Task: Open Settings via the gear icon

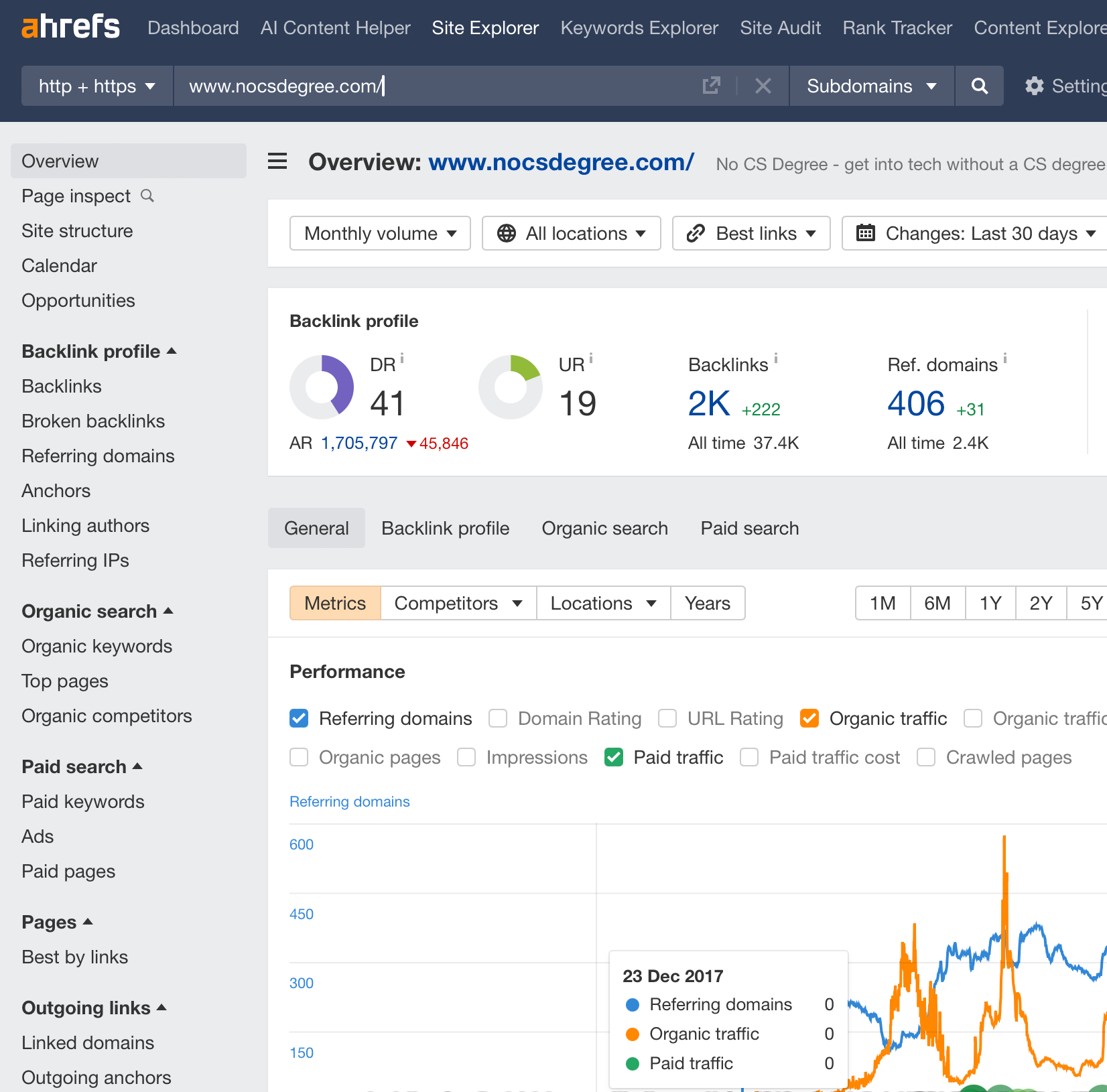Action: [x=1034, y=86]
